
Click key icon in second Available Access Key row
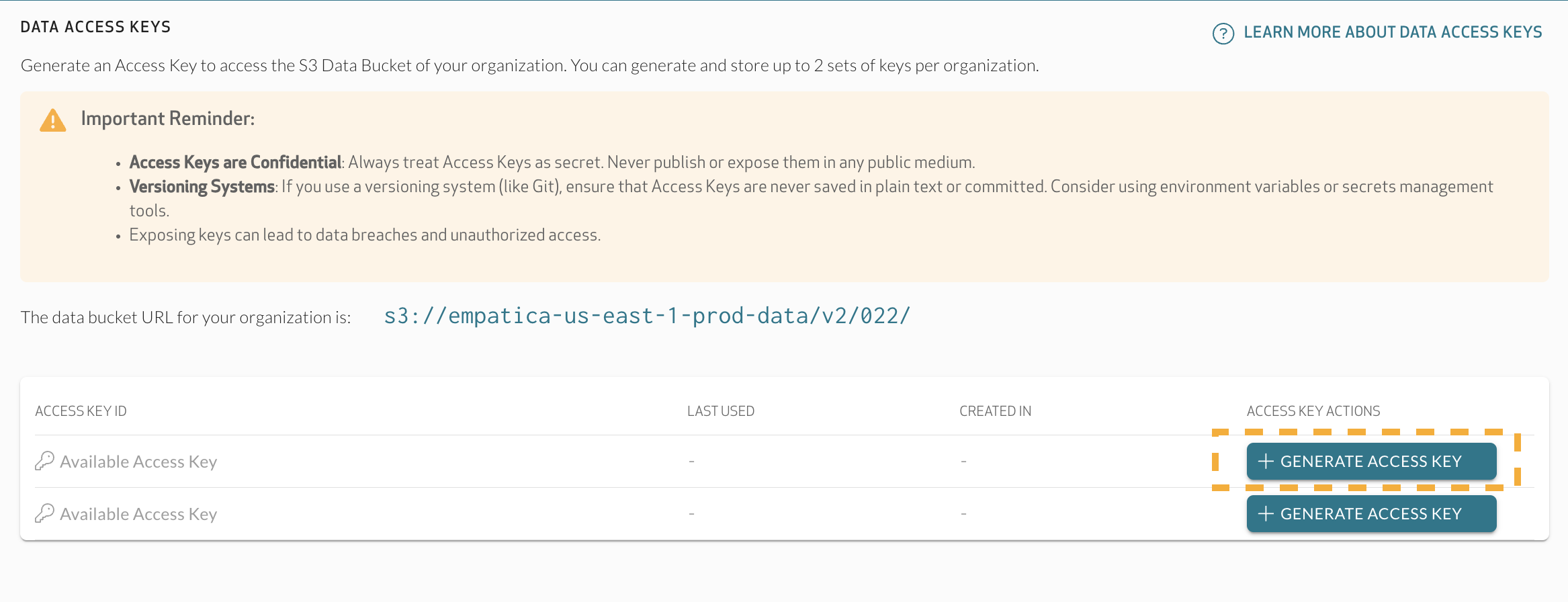click(x=44, y=513)
